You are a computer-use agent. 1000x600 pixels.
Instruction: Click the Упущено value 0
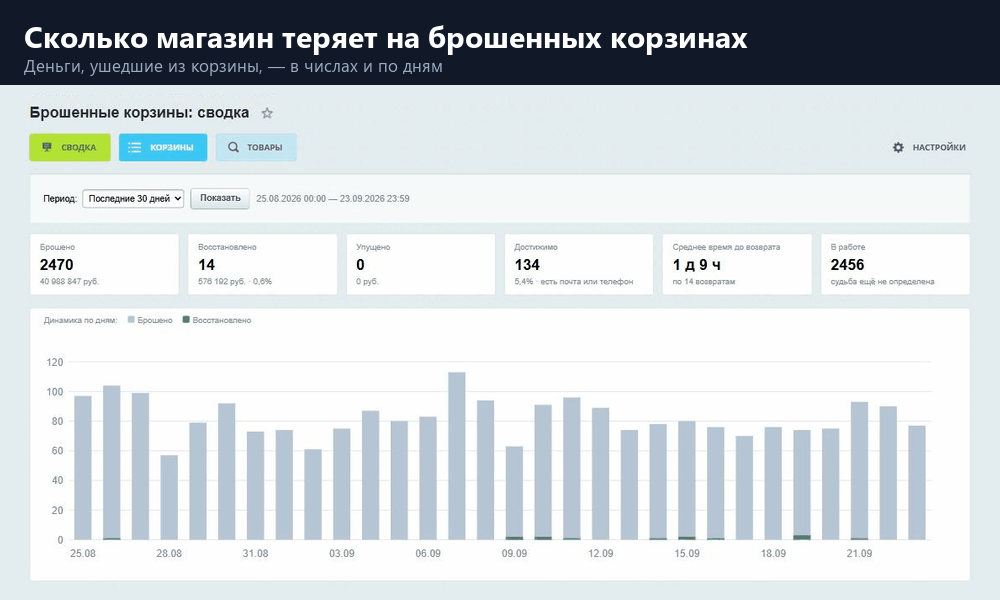tap(360, 265)
